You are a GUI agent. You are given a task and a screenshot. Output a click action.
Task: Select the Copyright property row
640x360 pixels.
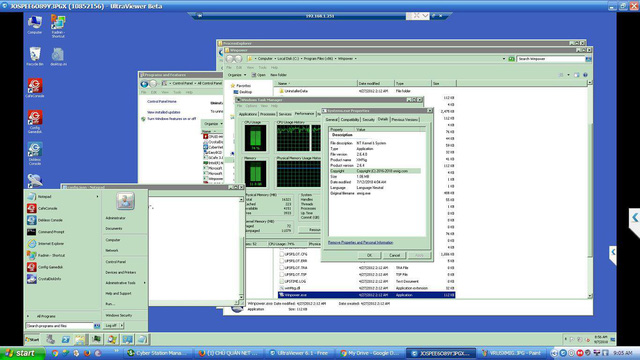[x=375, y=171]
